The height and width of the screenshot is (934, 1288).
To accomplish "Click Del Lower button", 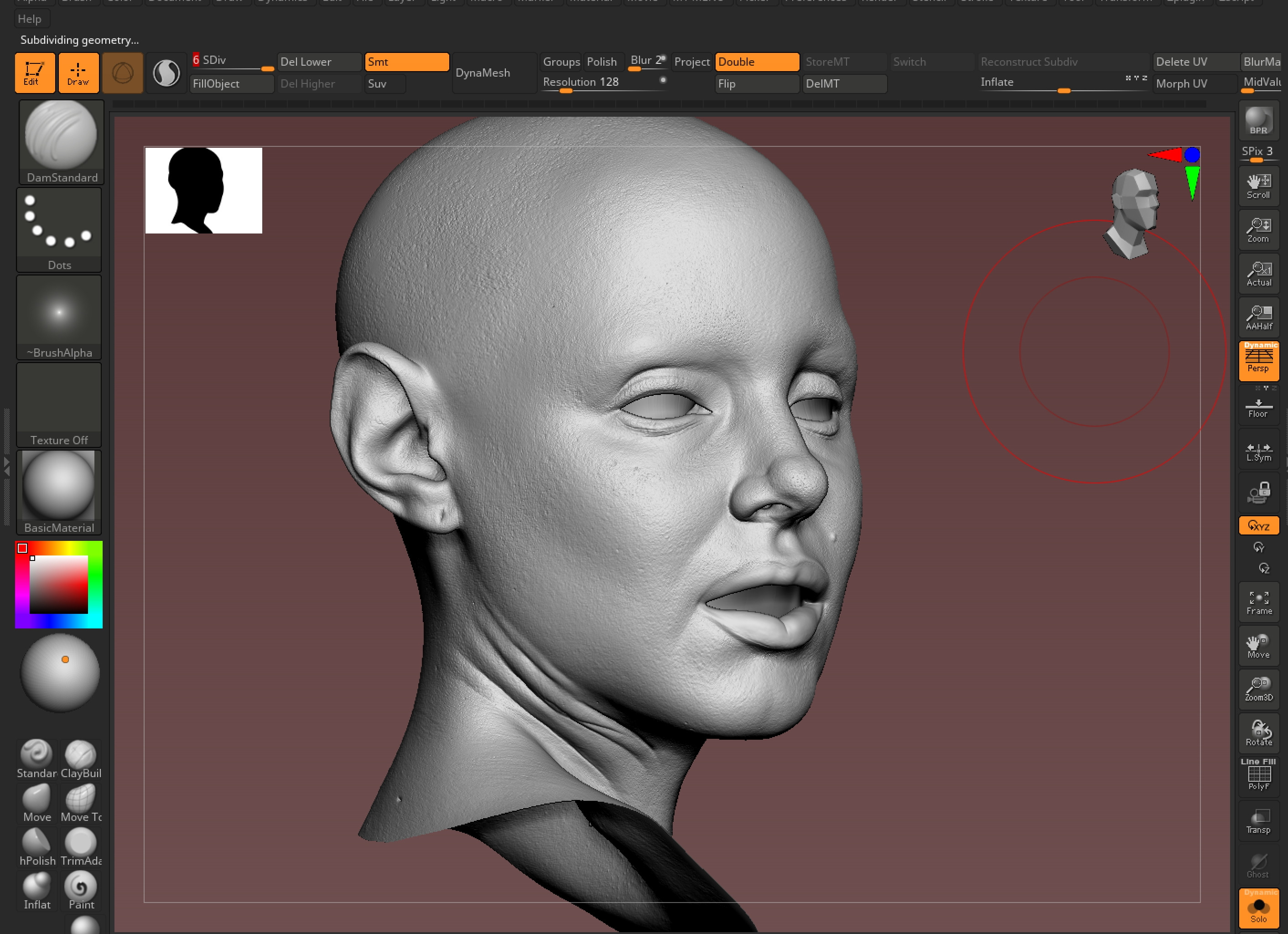I will [x=319, y=62].
